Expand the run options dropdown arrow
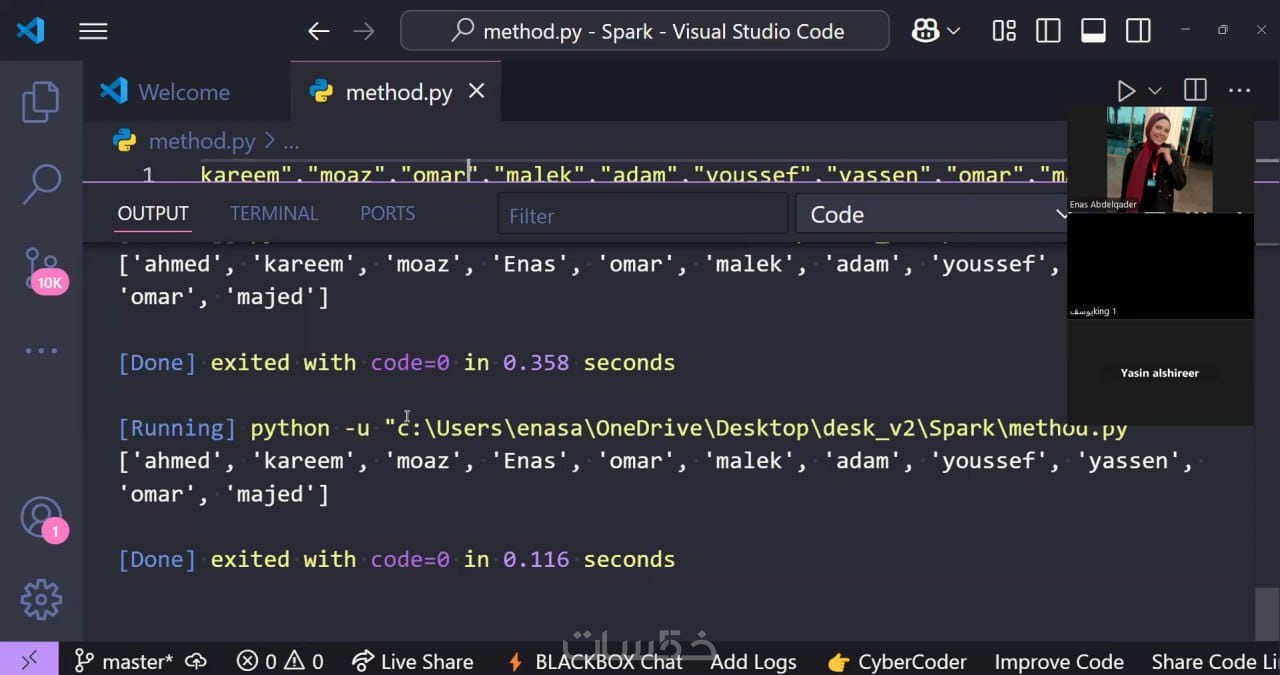 [x=1155, y=91]
